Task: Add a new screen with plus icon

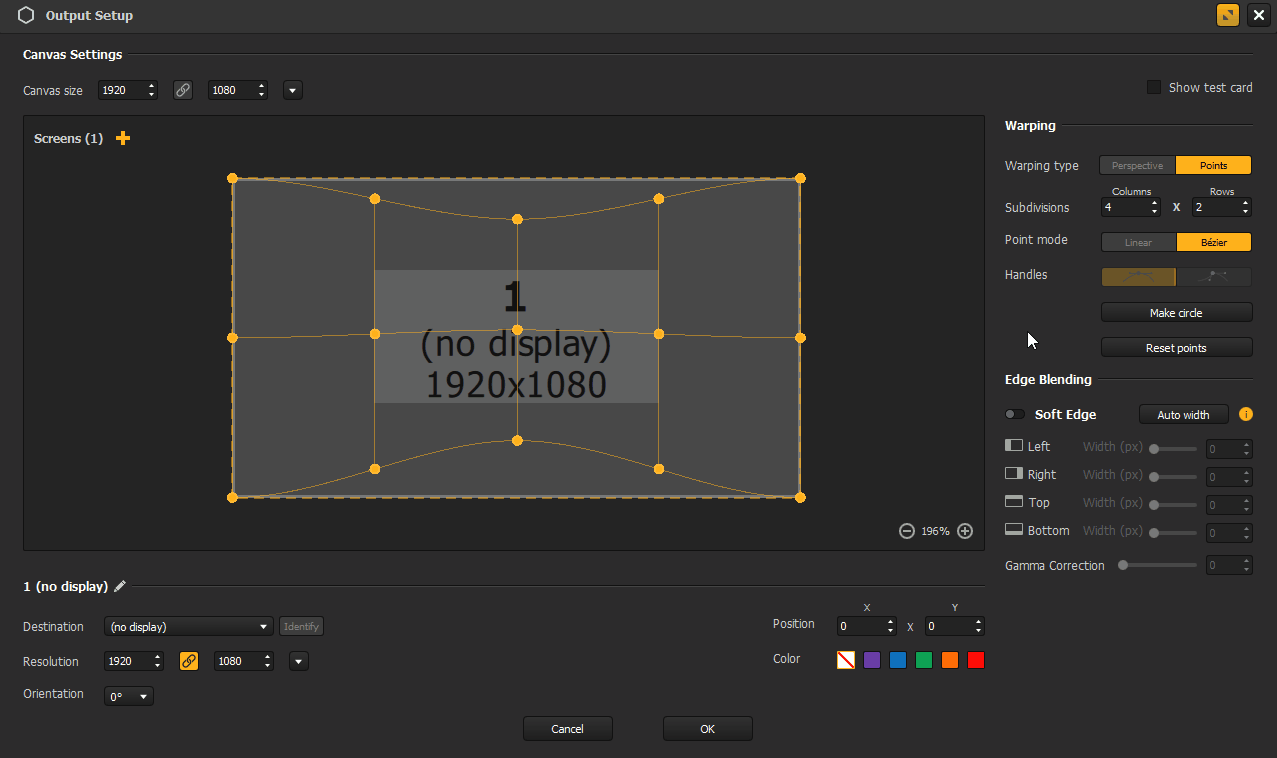Action: (x=123, y=138)
